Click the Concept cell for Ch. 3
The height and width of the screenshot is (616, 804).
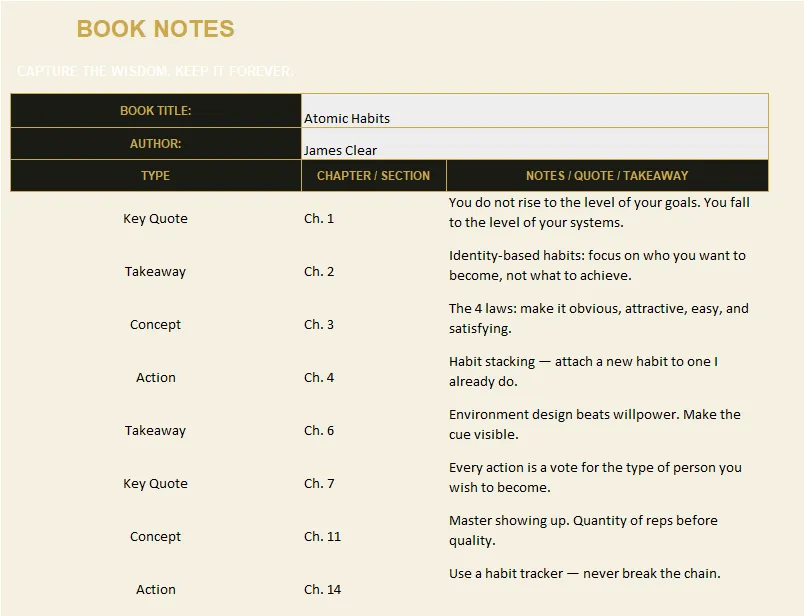click(156, 324)
